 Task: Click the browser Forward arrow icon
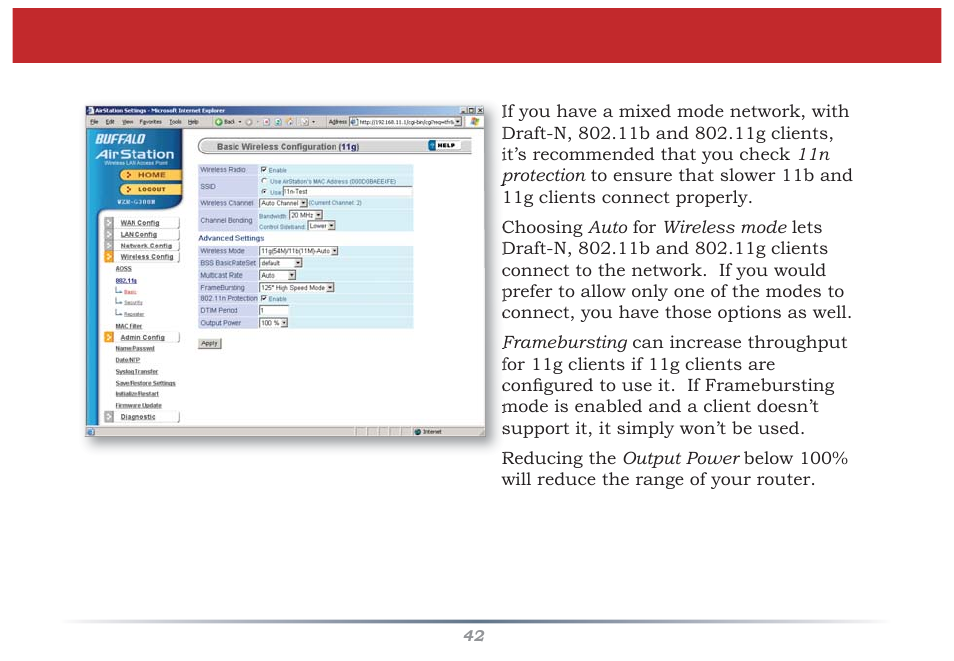[x=248, y=122]
